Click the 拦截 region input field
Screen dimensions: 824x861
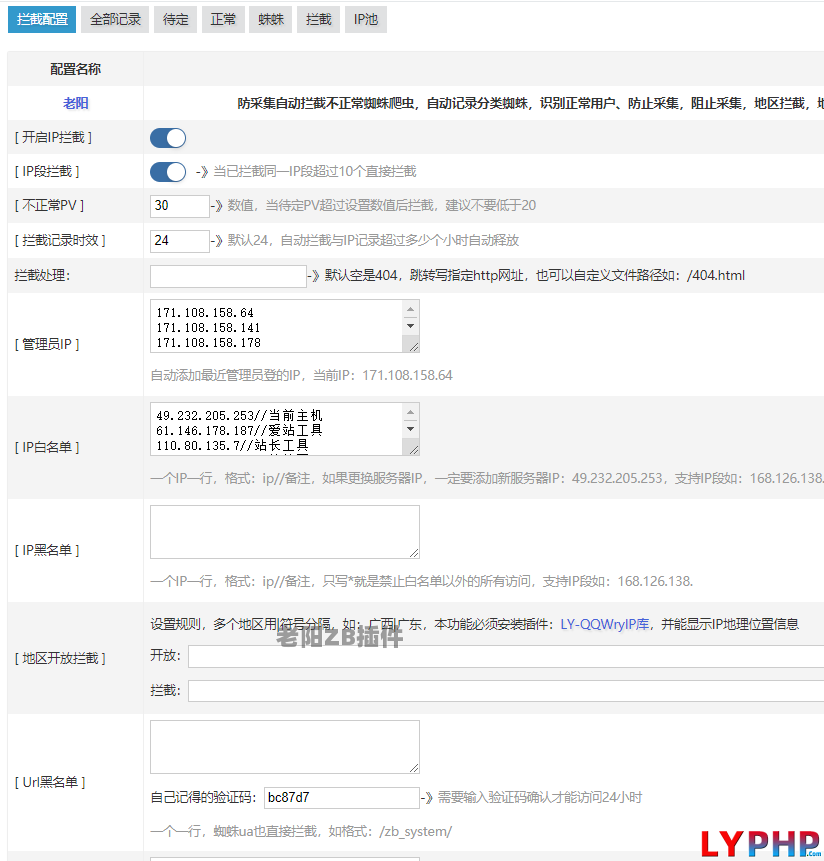(x=506, y=691)
